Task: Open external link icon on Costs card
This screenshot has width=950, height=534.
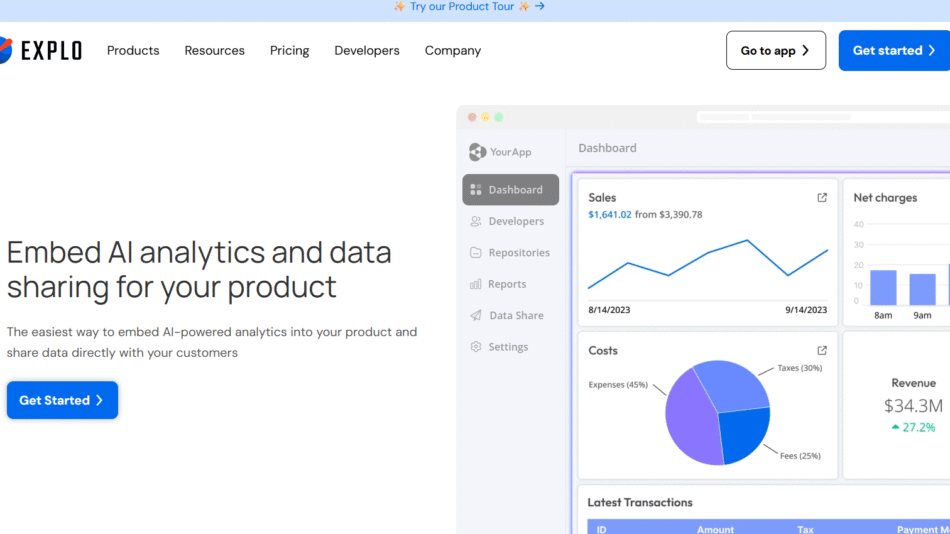Action: (822, 351)
